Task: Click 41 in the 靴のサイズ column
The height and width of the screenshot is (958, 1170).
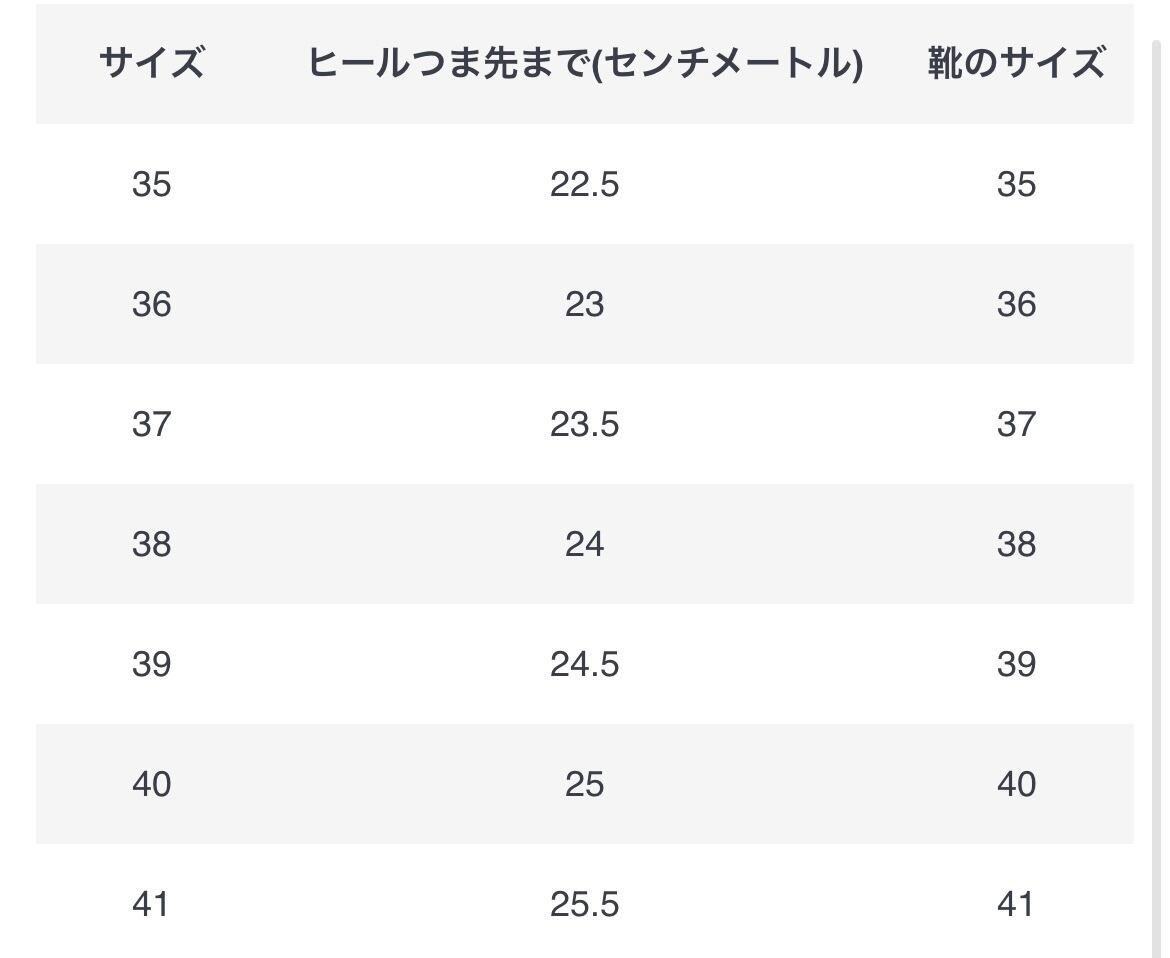Action: point(1016,904)
